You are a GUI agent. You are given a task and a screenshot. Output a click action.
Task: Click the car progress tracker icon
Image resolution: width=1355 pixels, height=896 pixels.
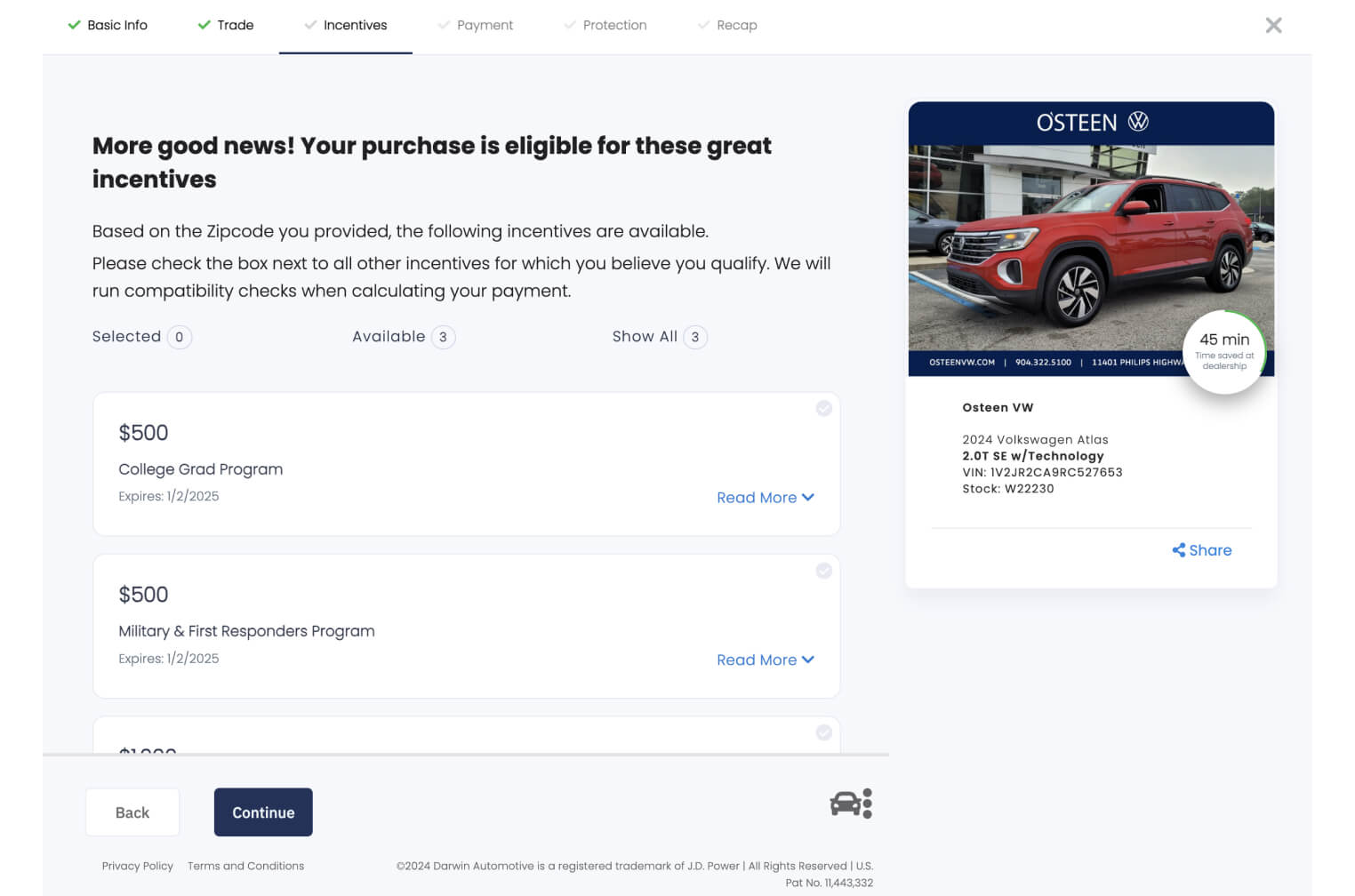pyautogui.click(x=851, y=804)
